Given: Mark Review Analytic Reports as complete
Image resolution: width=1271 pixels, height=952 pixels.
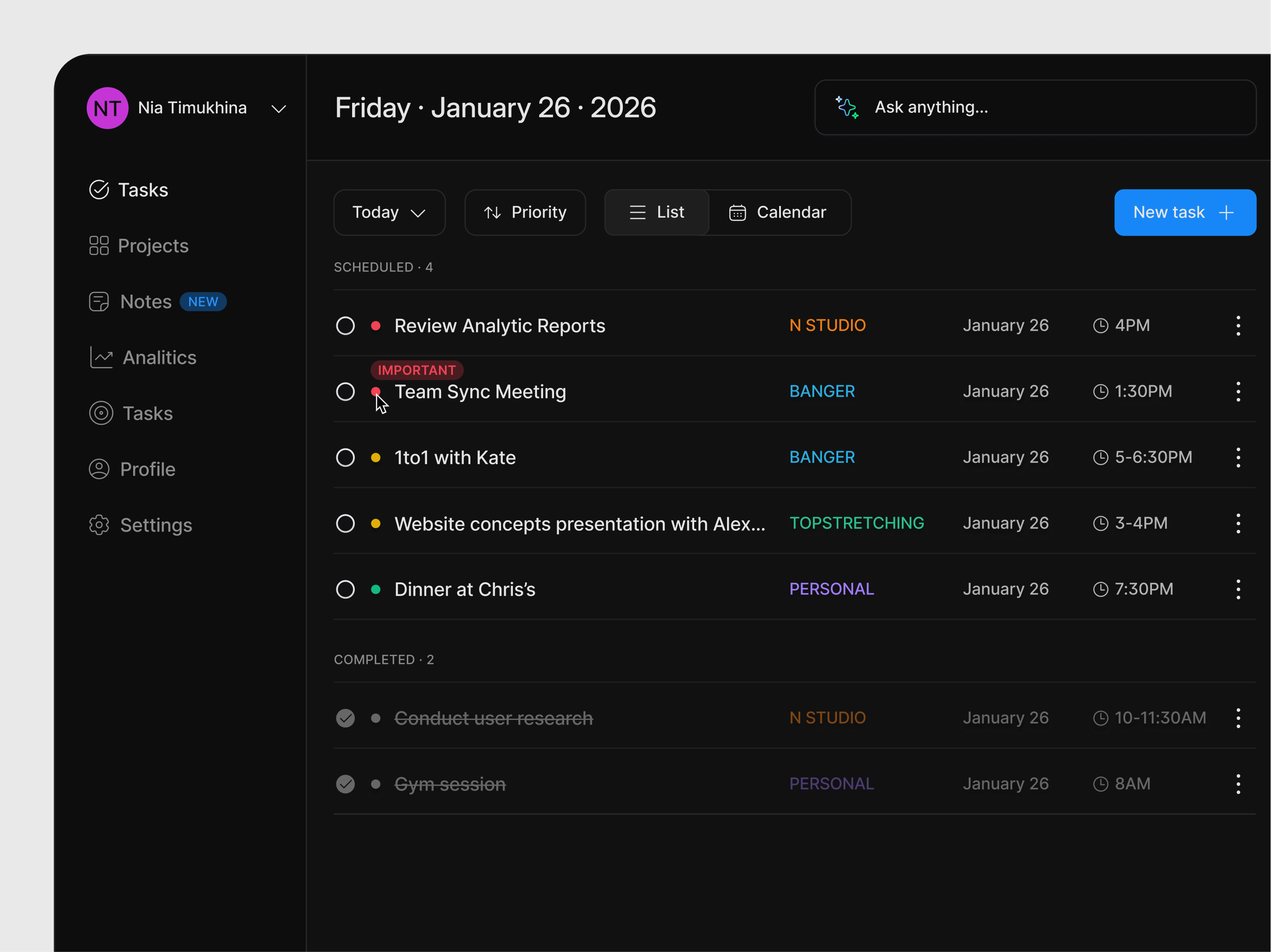Looking at the screenshot, I should click(x=345, y=325).
